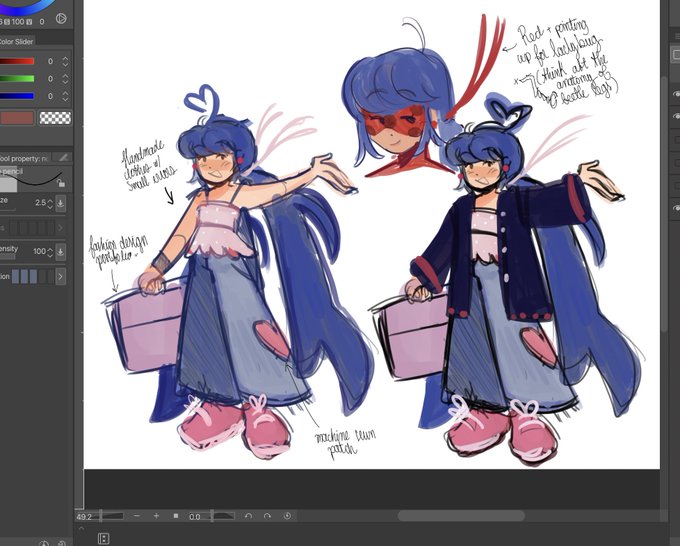Set level with the blue indicator blocks
The width and height of the screenshot is (680, 546).
tap(33, 276)
